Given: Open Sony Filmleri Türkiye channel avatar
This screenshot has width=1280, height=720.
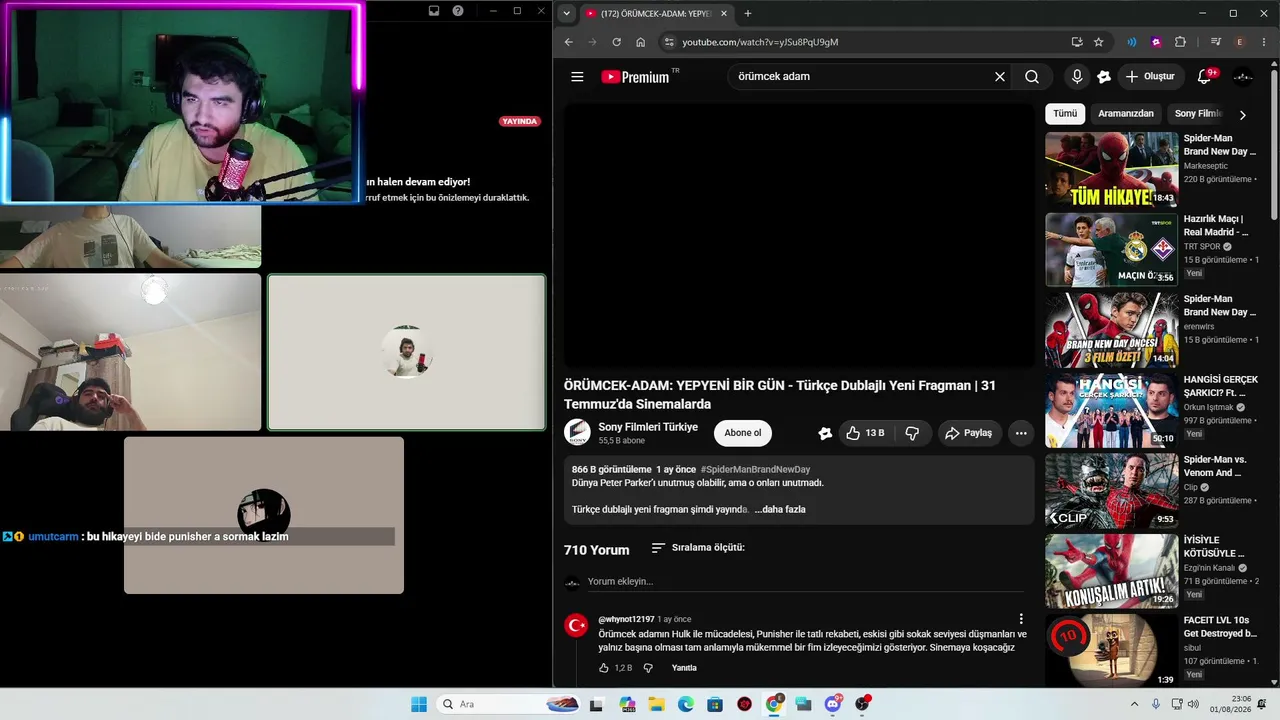Looking at the screenshot, I should (x=577, y=432).
